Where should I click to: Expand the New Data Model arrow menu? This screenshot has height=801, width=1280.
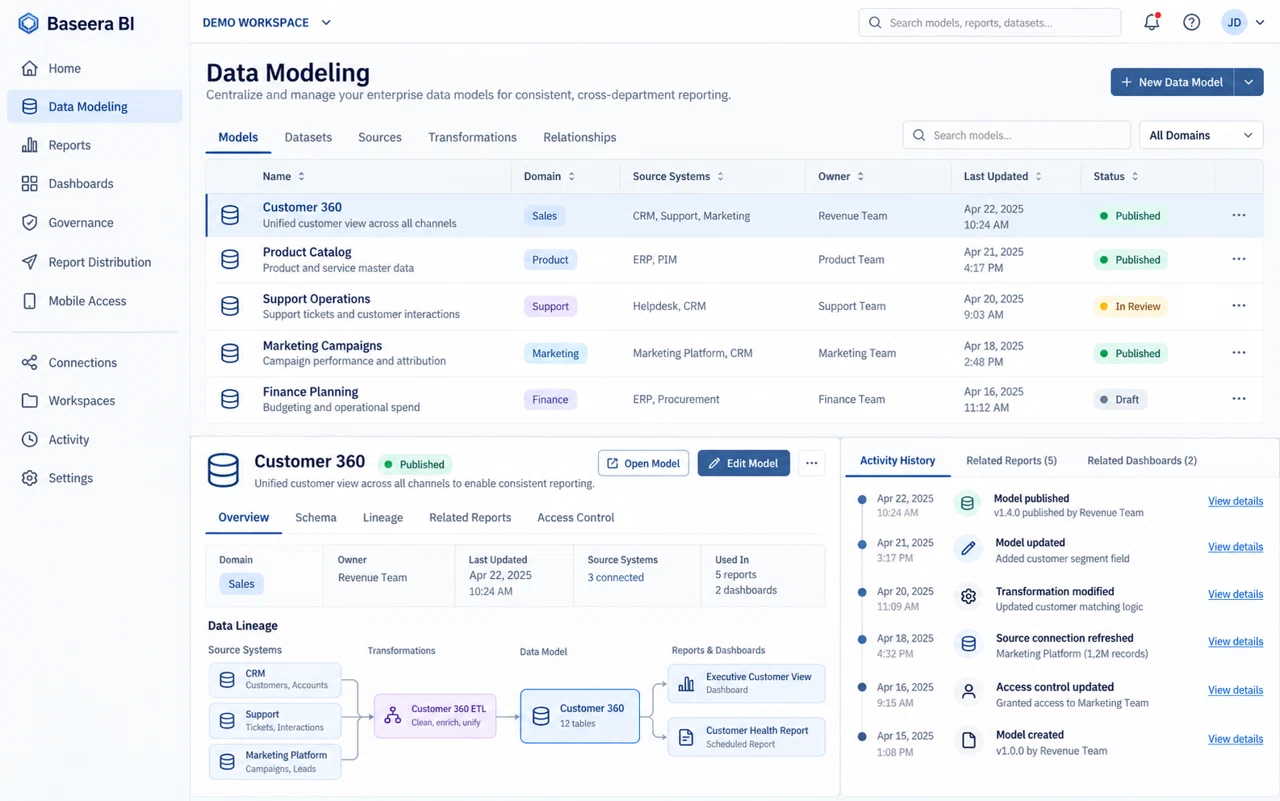(1249, 82)
